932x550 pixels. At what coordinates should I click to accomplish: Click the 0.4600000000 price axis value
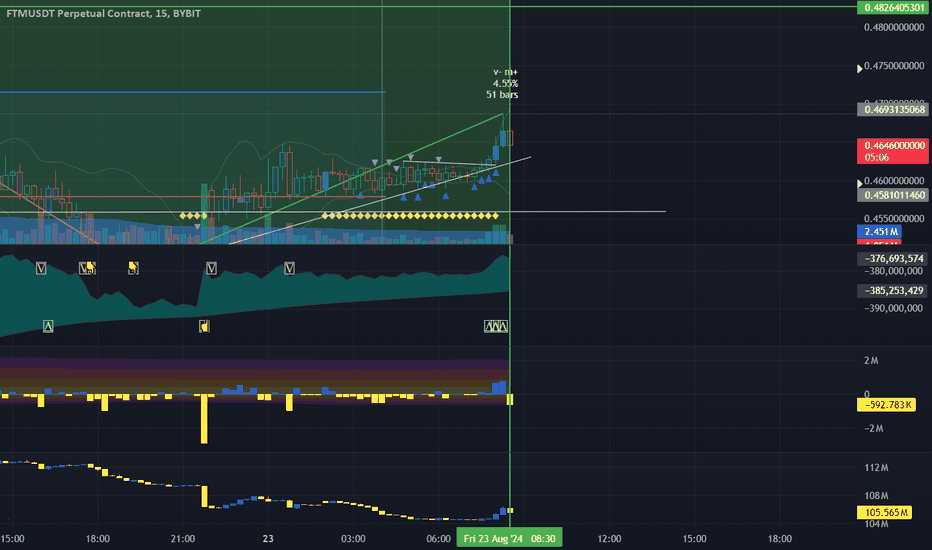[894, 181]
